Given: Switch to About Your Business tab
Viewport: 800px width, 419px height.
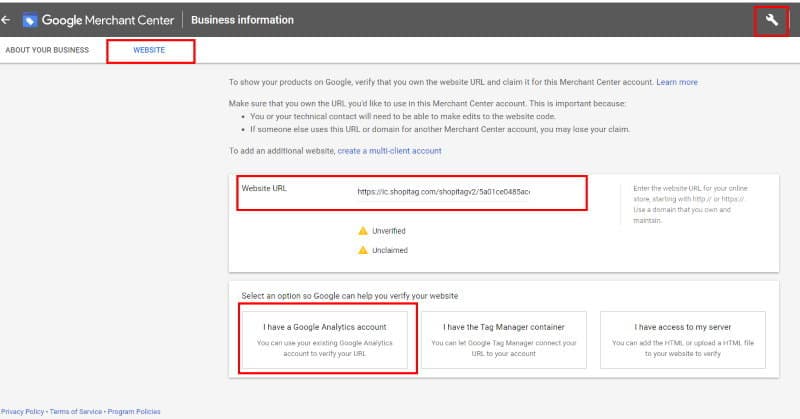Looking at the screenshot, I should click(47, 50).
